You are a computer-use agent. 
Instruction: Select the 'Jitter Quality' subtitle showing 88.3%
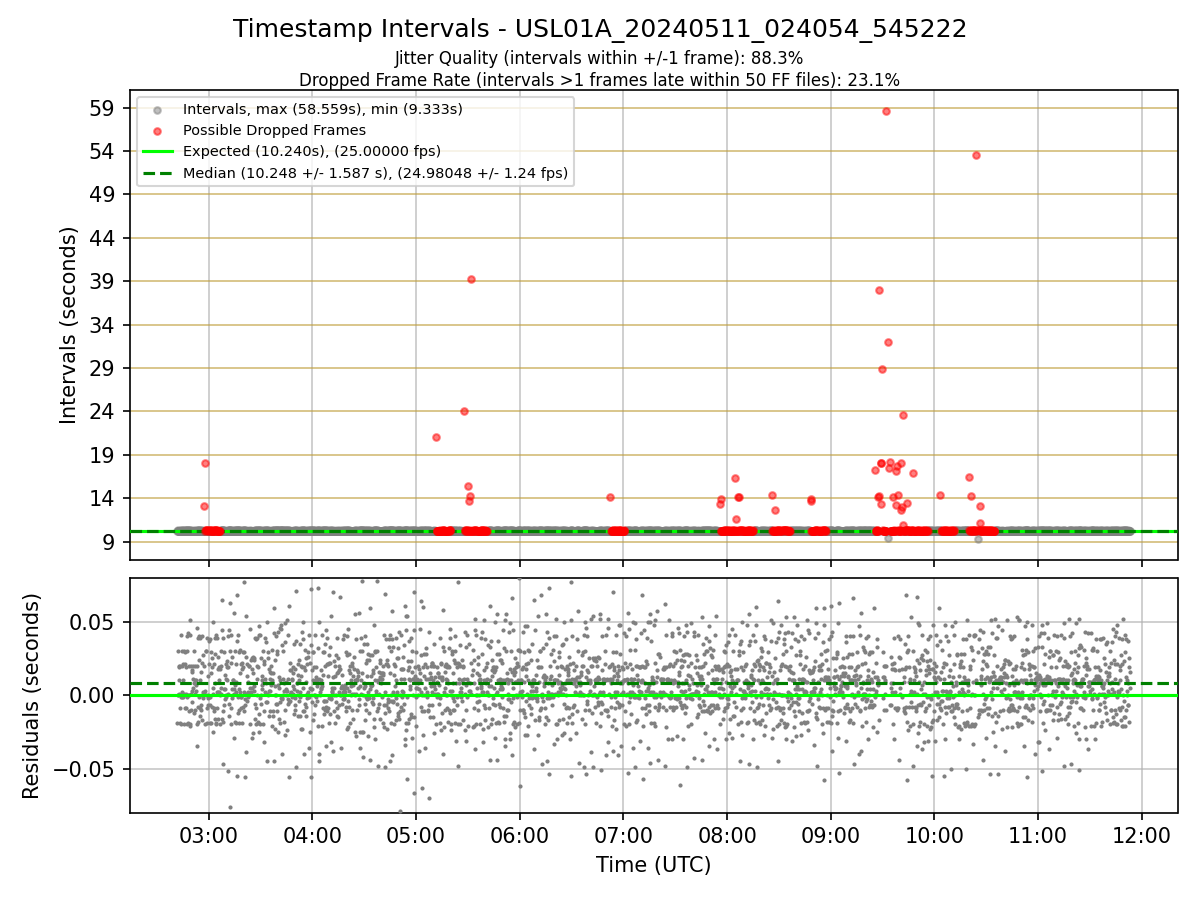pyautogui.click(x=599, y=59)
